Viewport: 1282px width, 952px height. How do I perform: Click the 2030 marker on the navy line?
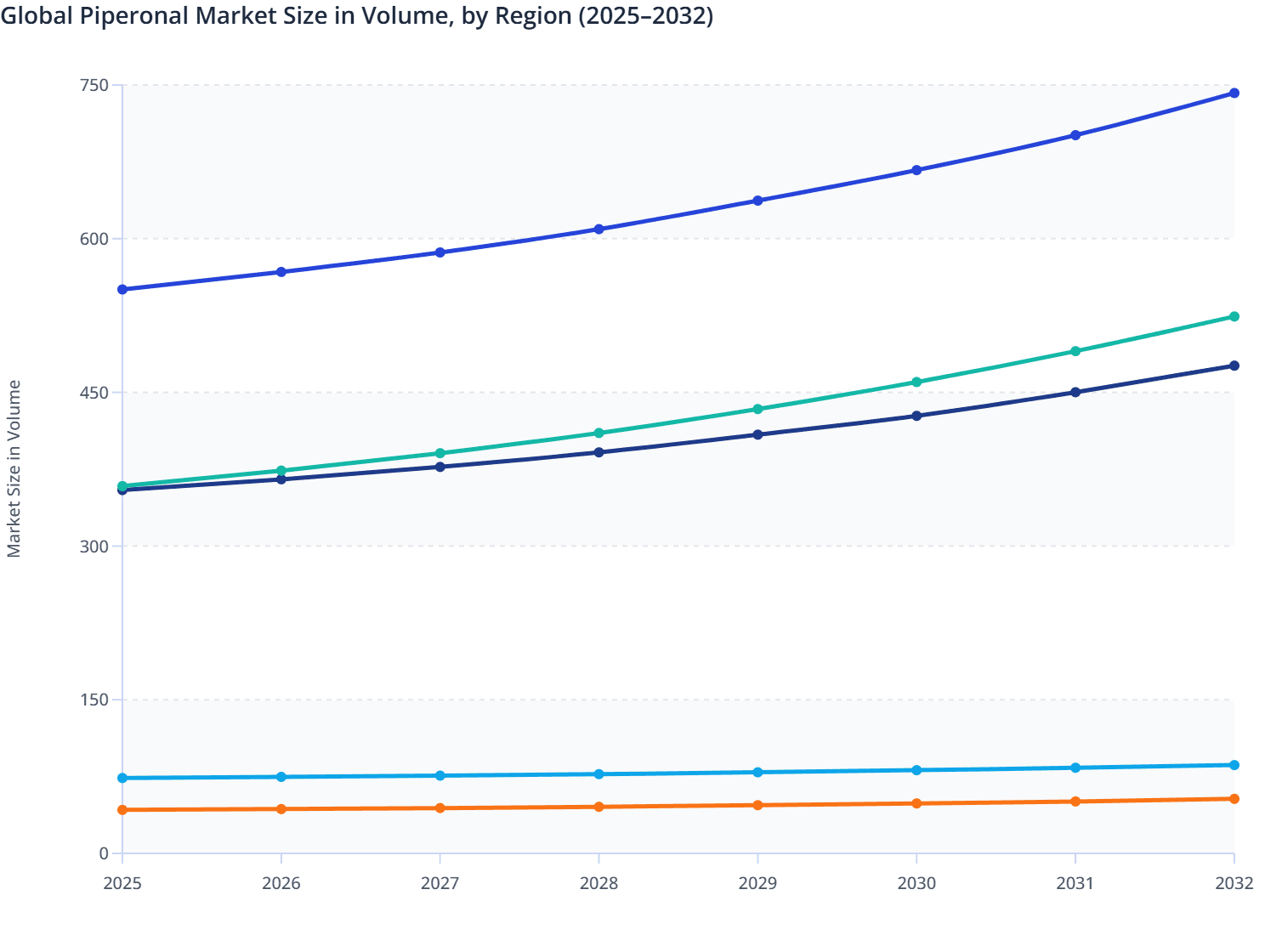(916, 415)
